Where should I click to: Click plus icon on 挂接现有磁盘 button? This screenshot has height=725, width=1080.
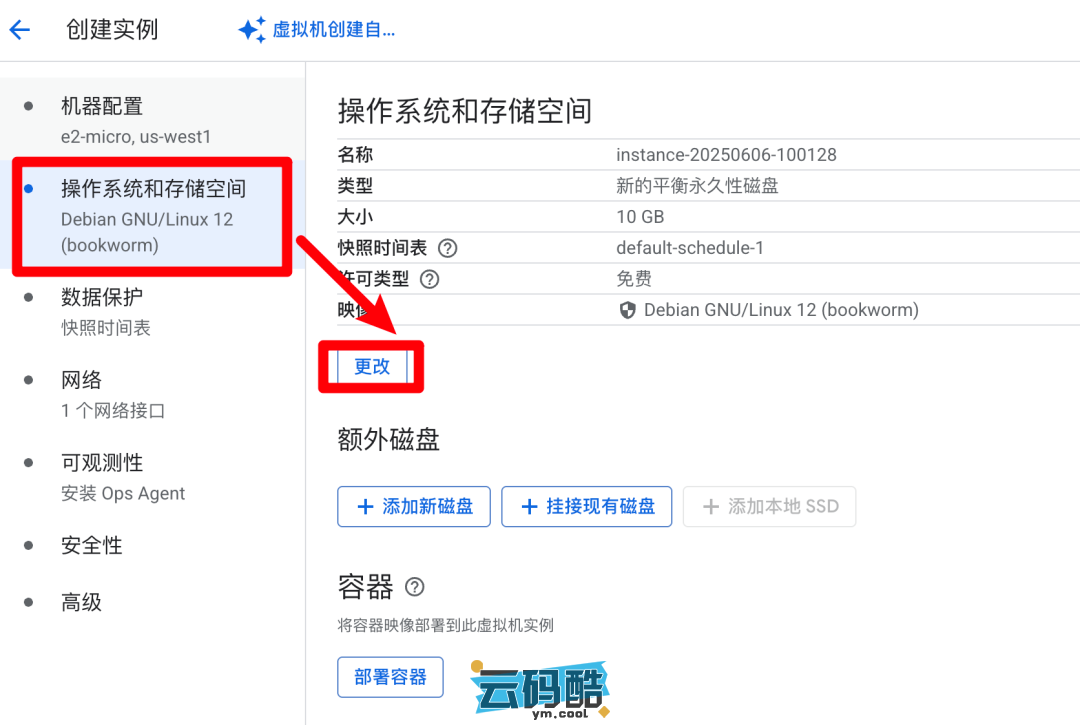[x=529, y=507]
